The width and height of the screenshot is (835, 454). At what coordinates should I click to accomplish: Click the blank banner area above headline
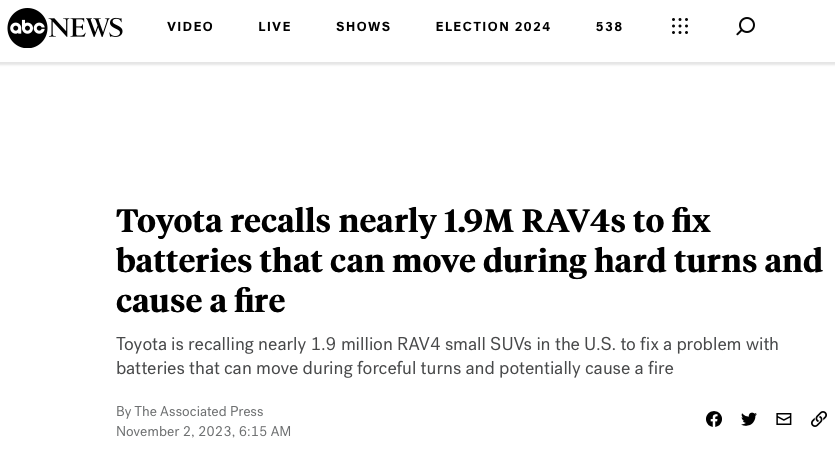click(x=418, y=130)
